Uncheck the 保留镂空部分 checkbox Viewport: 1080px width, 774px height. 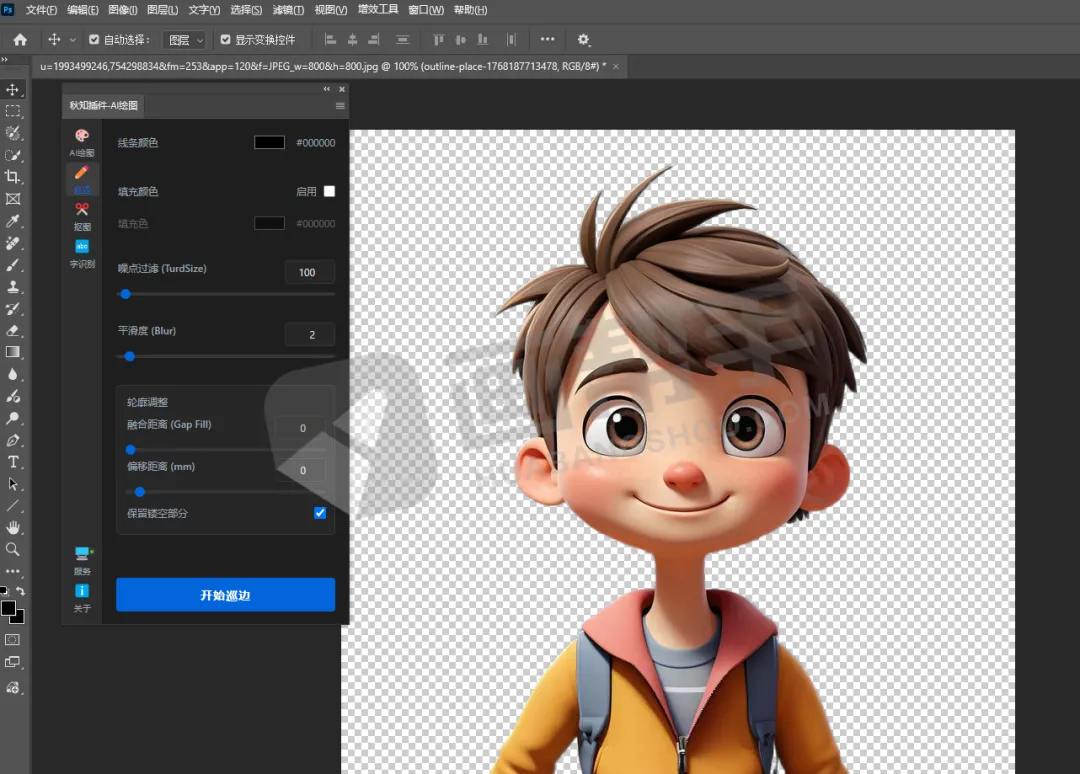[320, 513]
